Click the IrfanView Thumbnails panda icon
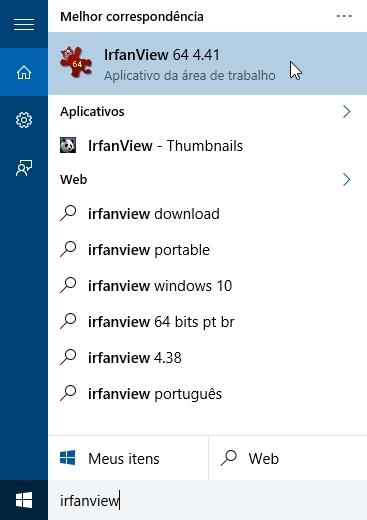Screen dimensions: 367x520 [x=68, y=145]
